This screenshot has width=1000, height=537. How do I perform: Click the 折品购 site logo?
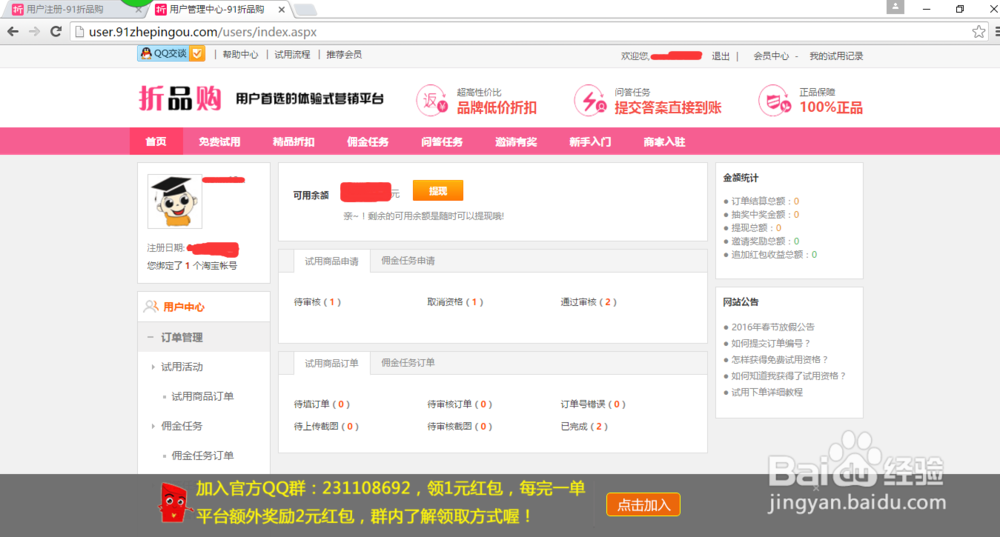coord(180,99)
